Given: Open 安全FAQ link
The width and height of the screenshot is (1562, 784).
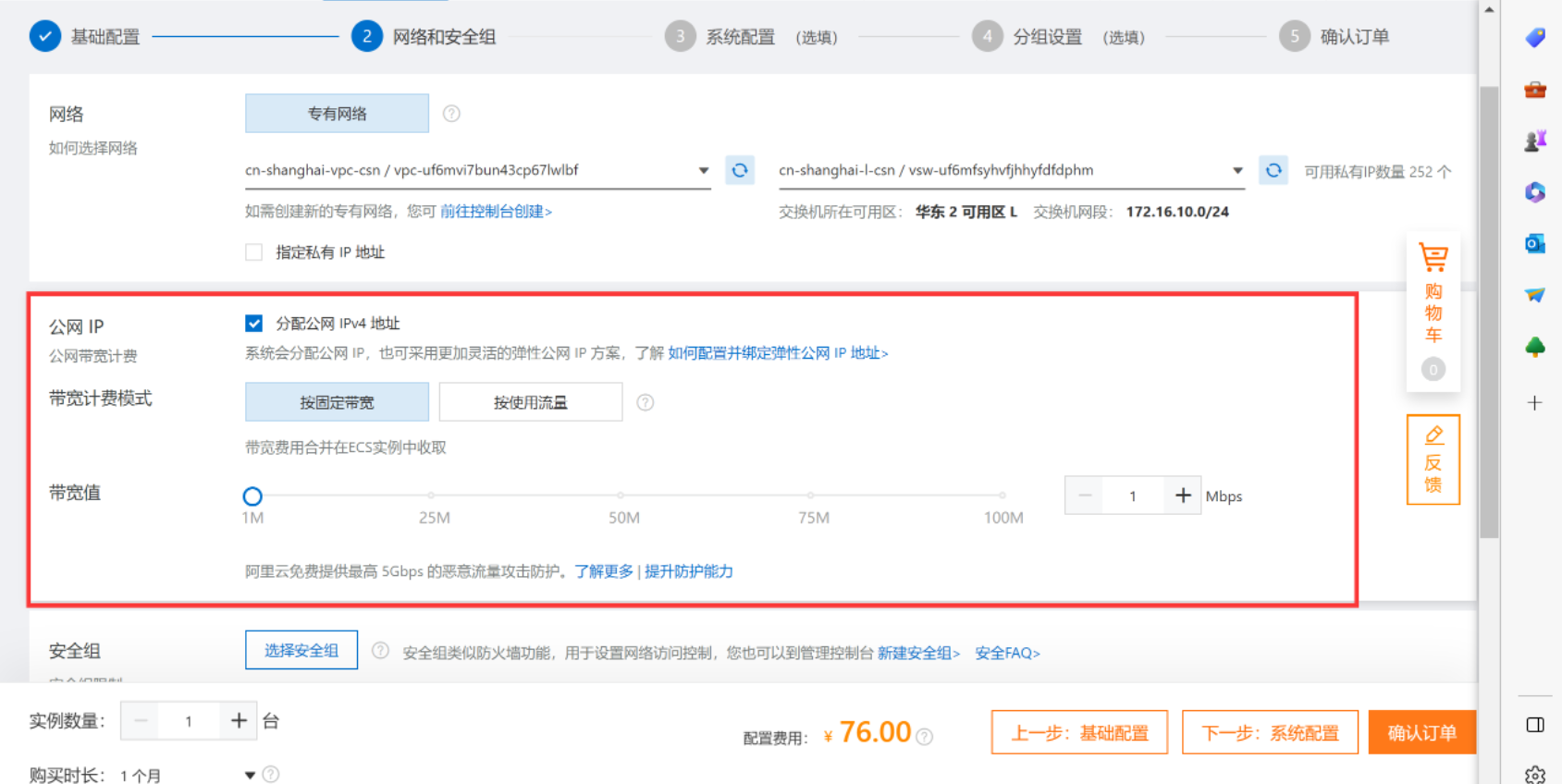Looking at the screenshot, I should tap(1007, 653).
